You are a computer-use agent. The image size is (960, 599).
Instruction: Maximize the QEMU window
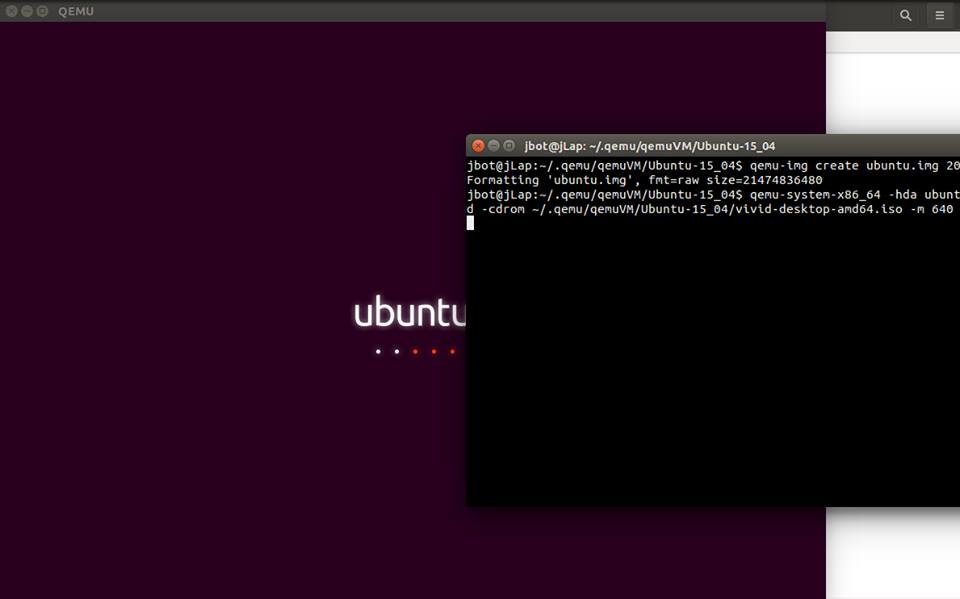click(x=42, y=11)
